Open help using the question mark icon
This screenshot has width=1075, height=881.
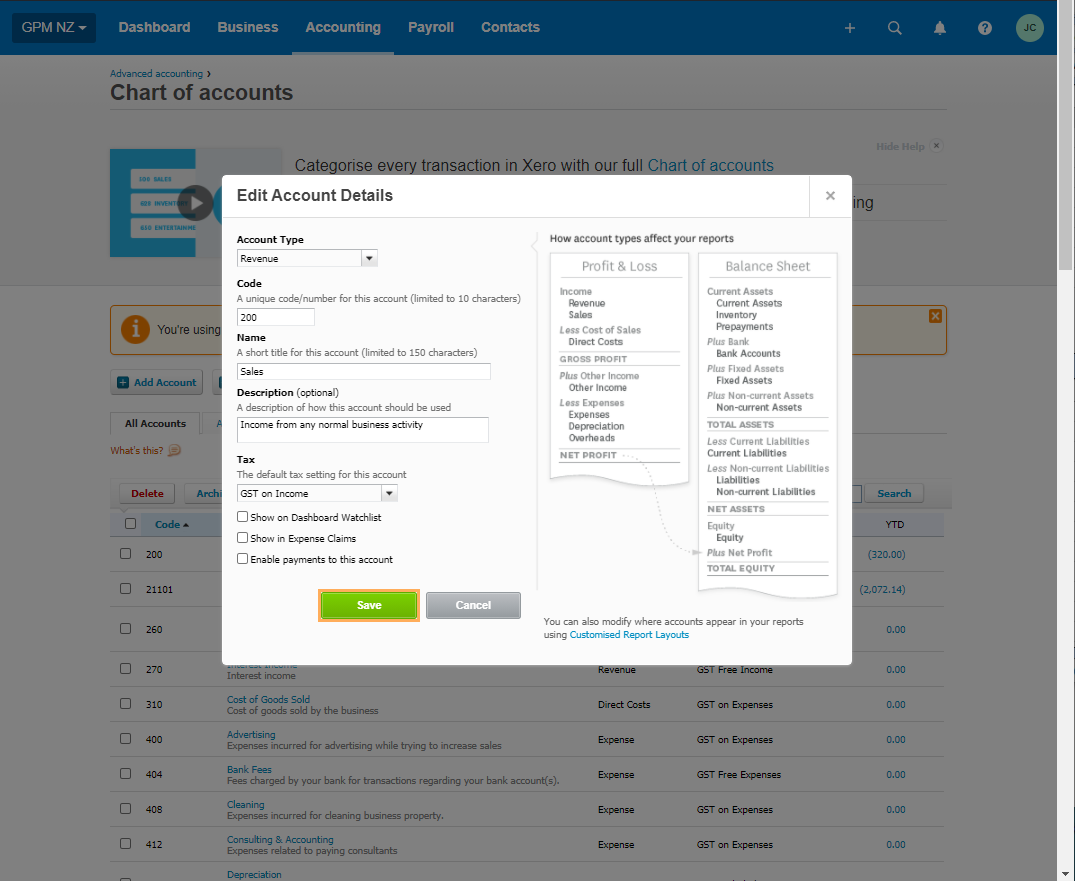(x=984, y=28)
